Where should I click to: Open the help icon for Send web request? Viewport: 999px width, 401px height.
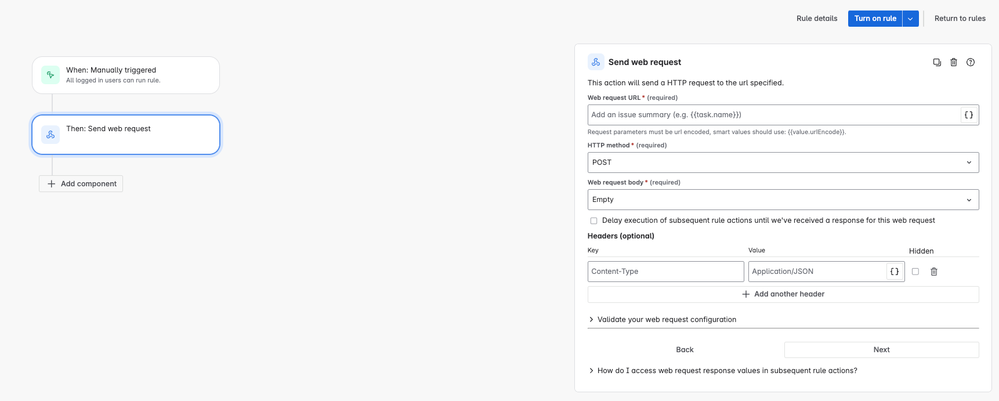[970, 62]
